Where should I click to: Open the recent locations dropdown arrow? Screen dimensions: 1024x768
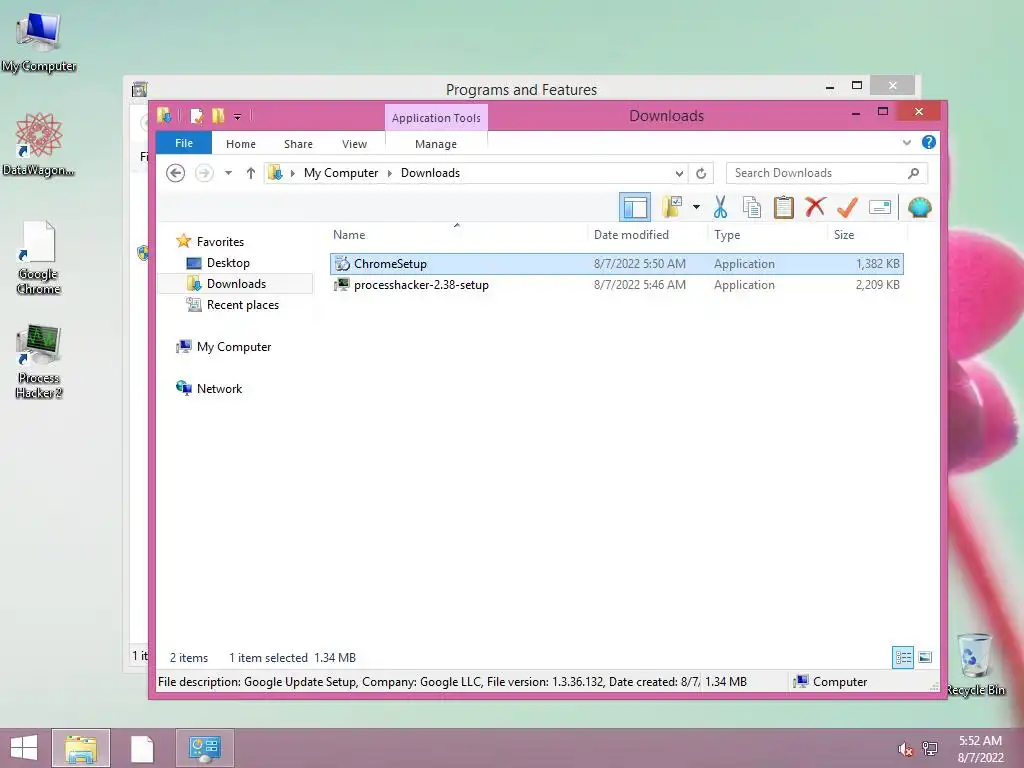[228, 173]
